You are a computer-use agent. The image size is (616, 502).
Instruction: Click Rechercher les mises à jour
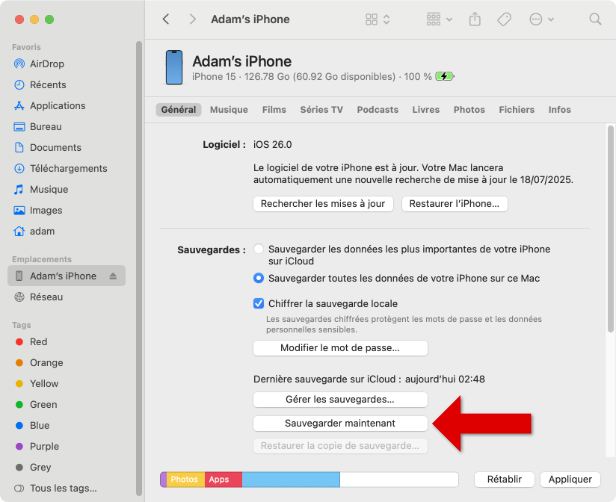click(x=323, y=204)
